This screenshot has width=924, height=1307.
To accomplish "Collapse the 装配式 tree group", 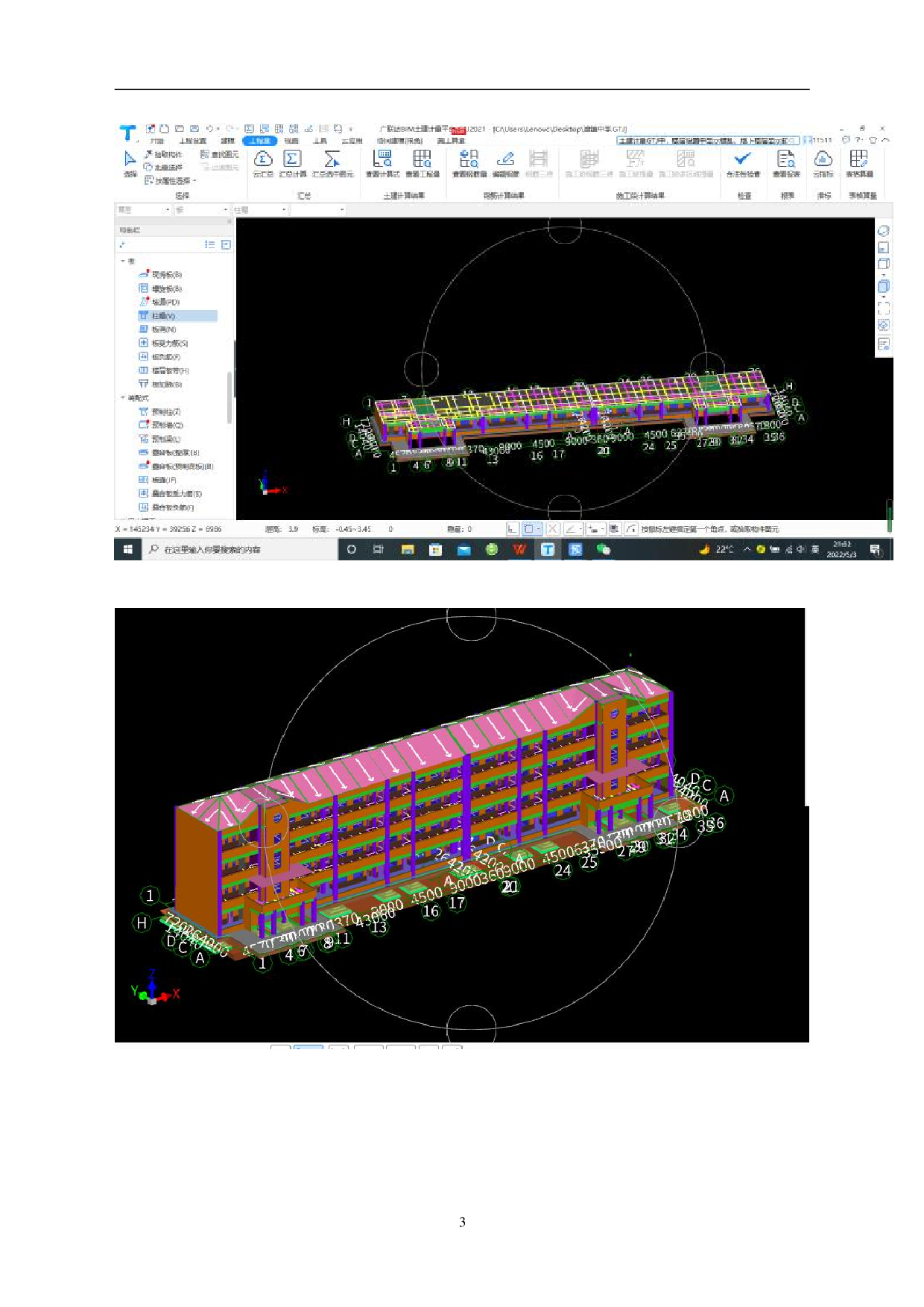I will coord(123,398).
